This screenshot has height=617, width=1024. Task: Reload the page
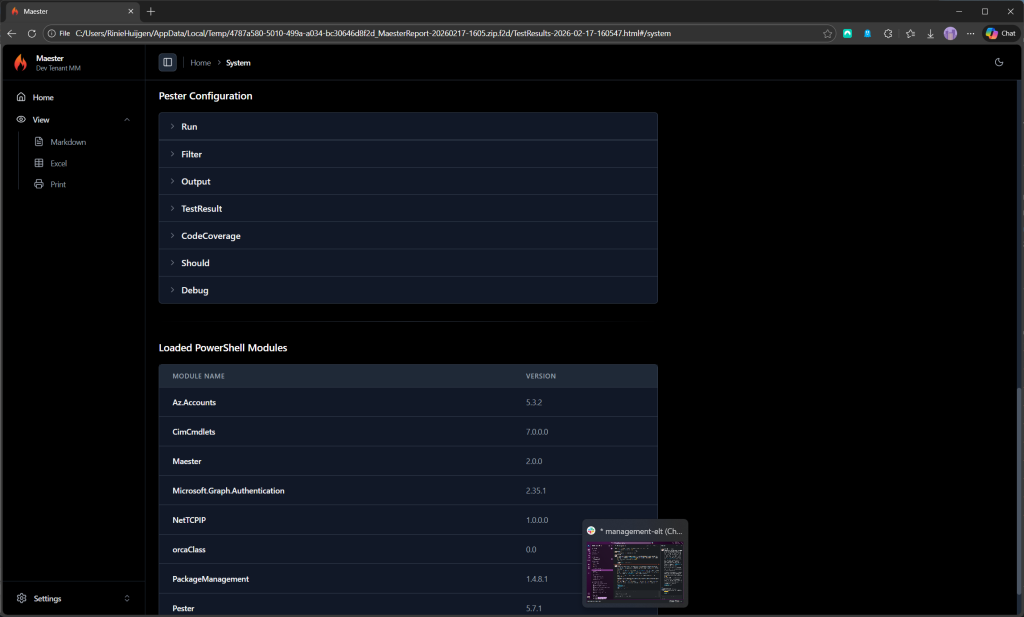click(31, 33)
